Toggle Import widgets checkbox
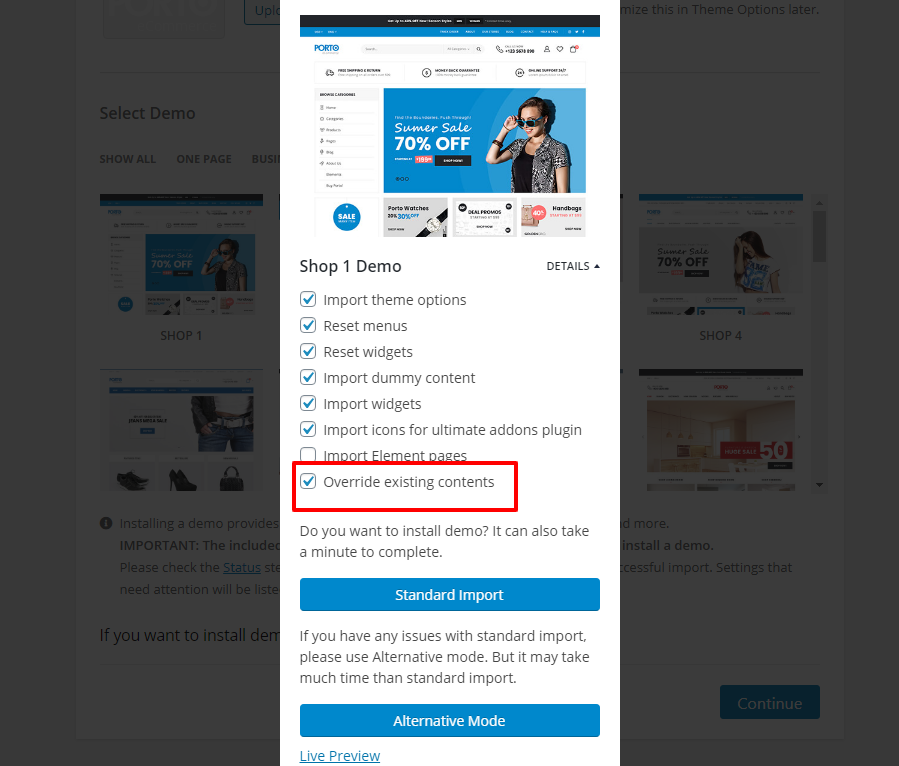The image size is (899, 766). click(x=308, y=403)
